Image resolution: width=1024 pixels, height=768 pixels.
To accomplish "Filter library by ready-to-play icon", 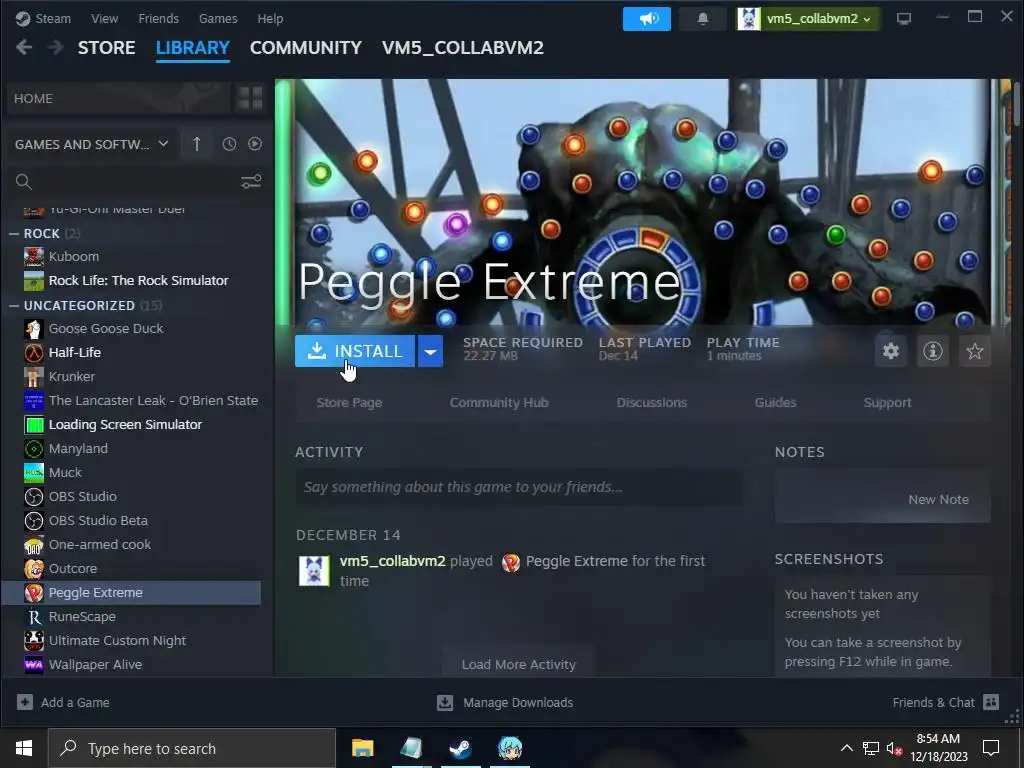I will pyautogui.click(x=255, y=144).
